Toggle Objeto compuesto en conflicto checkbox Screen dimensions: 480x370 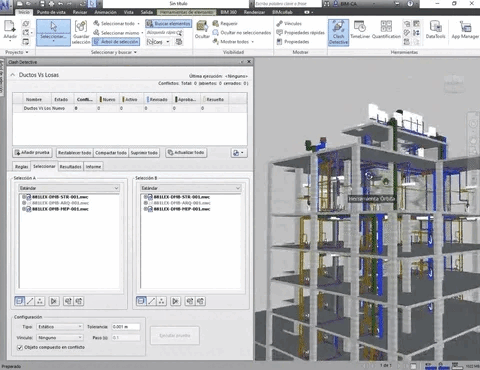[20, 347]
